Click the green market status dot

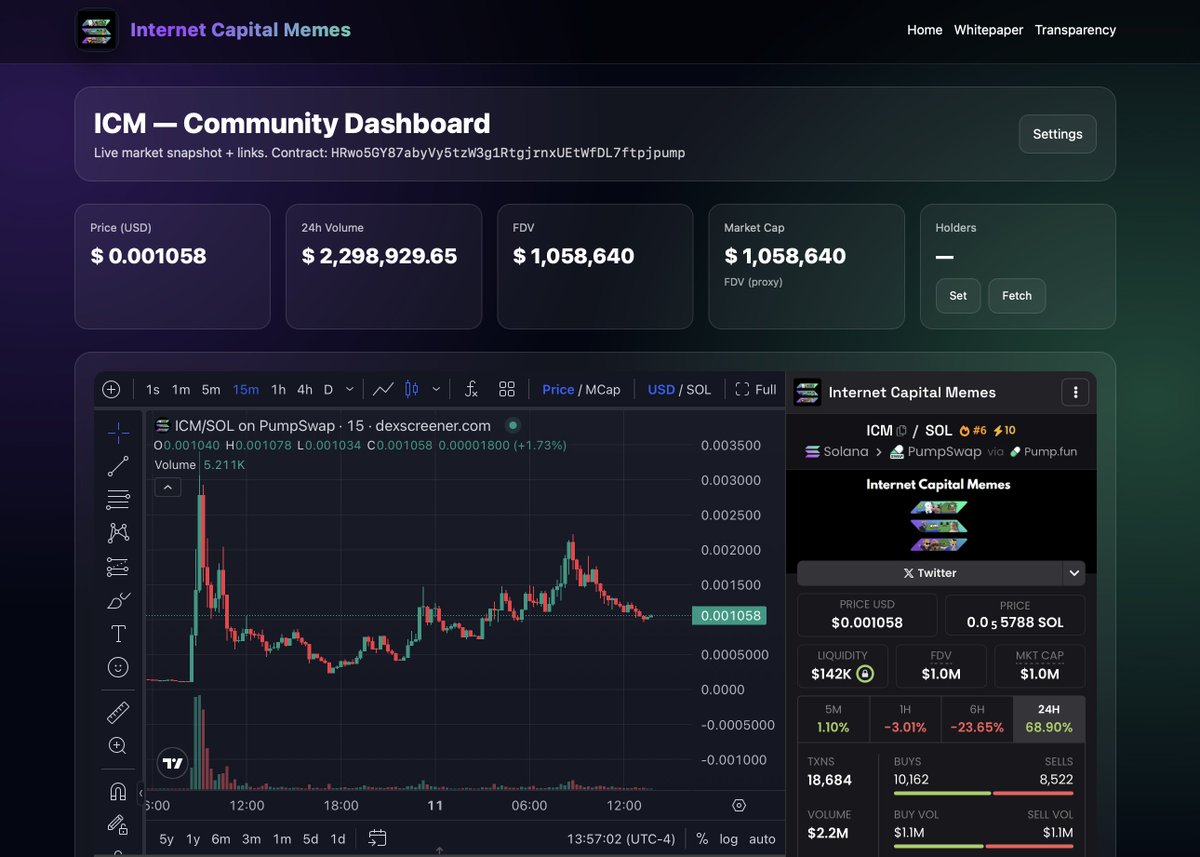(x=513, y=425)
